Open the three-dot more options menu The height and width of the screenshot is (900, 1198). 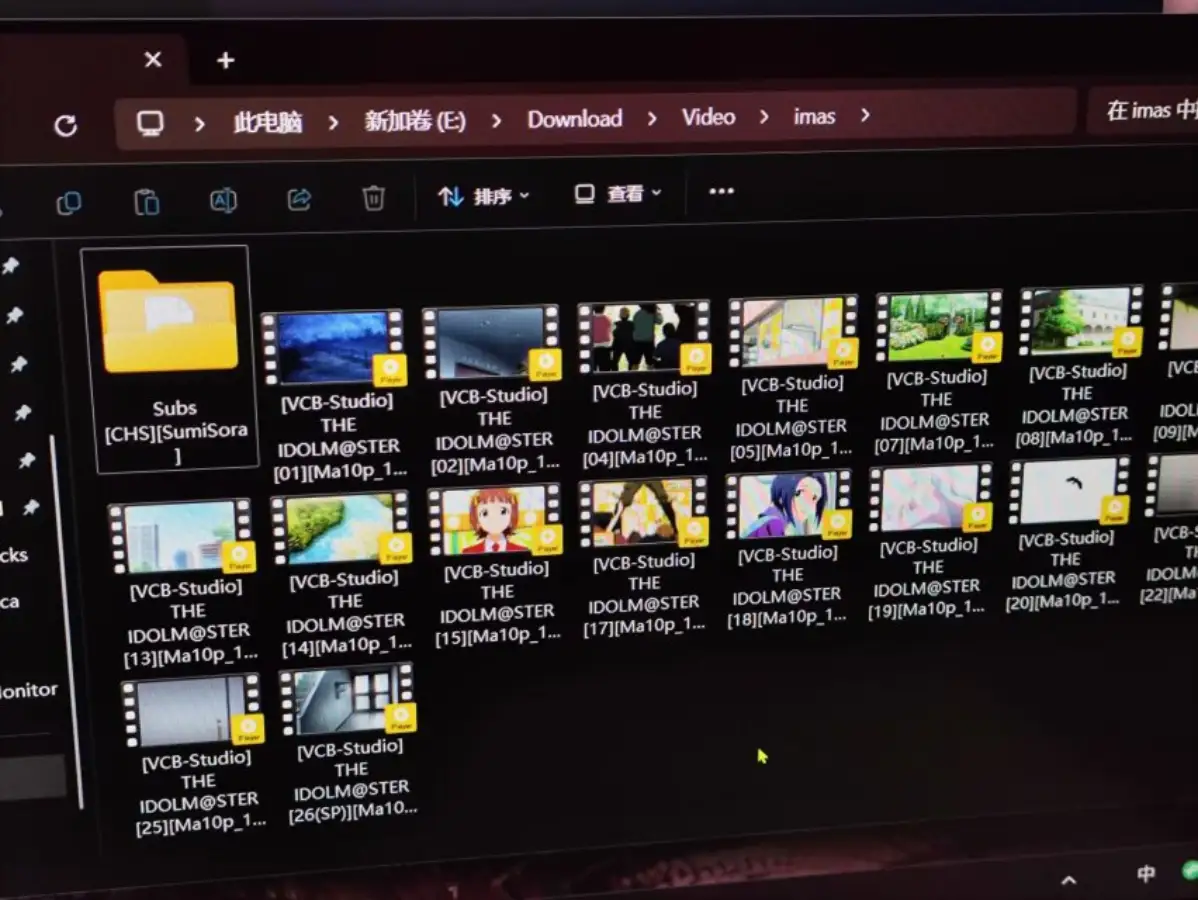pos(721,192)
